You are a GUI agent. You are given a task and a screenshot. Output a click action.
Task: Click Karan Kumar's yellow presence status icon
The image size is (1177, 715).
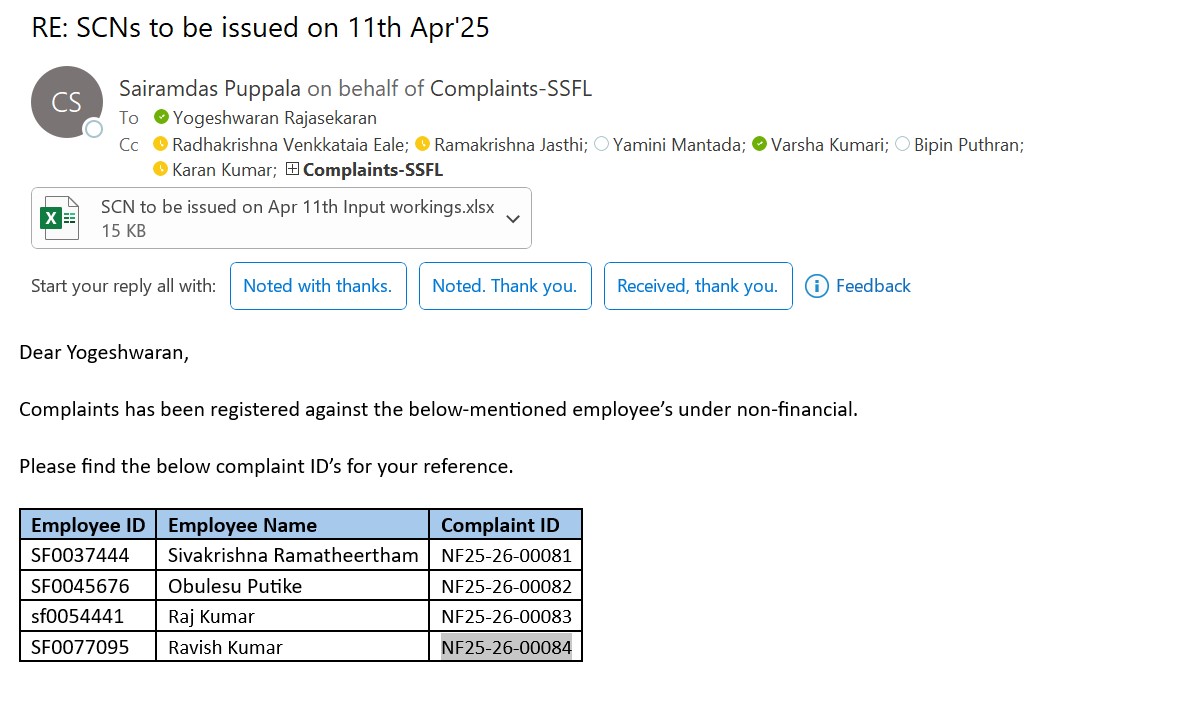click(160, 170)
